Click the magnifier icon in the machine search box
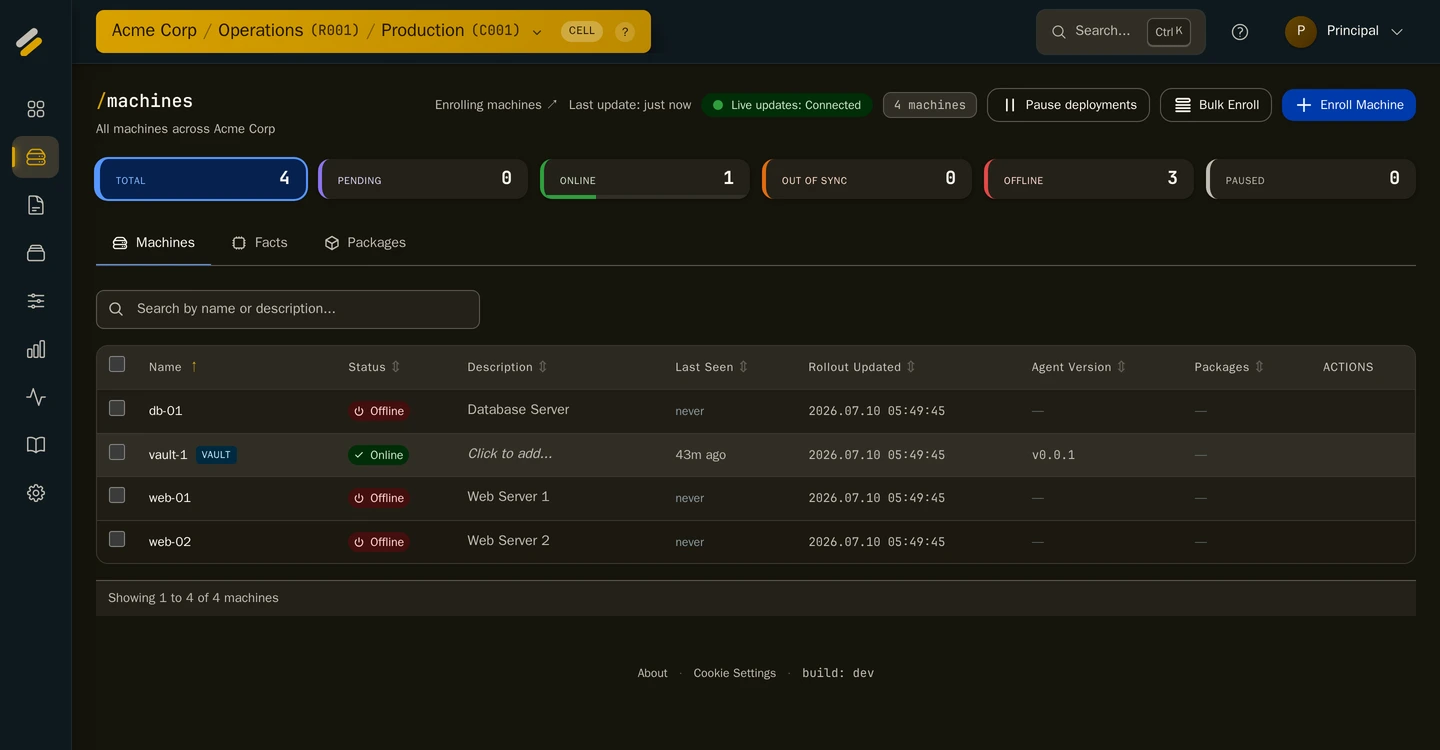The height and width of the screenshot is (750, 1440). (116, 309)
